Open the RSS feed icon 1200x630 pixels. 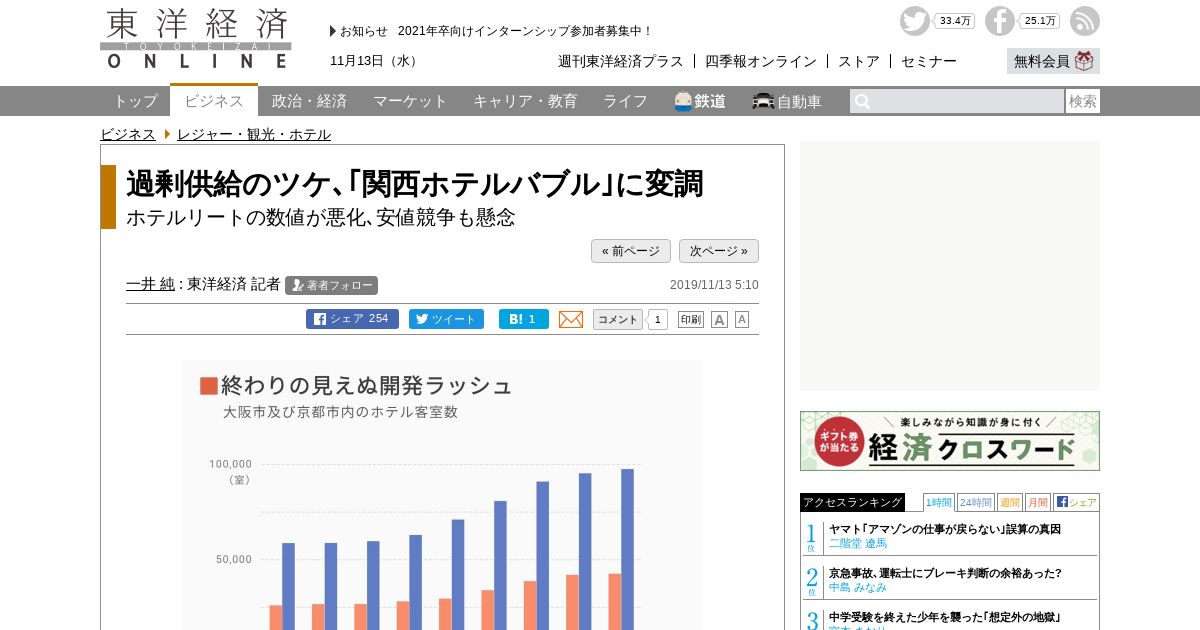[1085, 21]
